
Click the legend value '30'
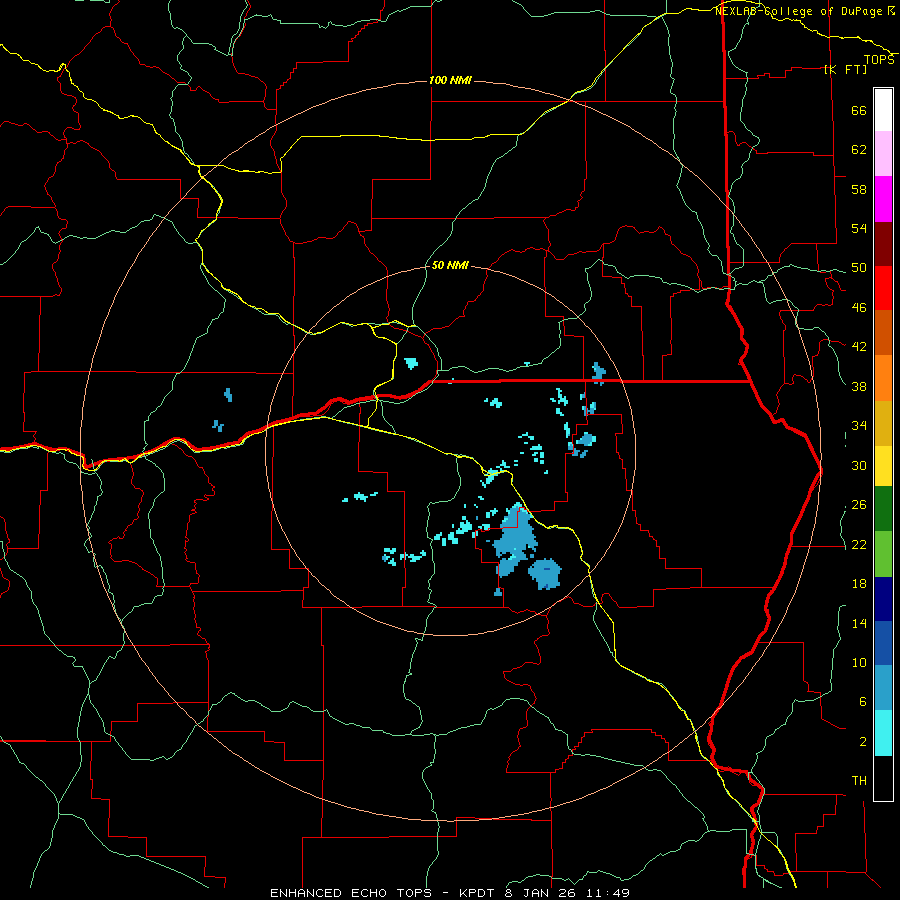(859, 465)
